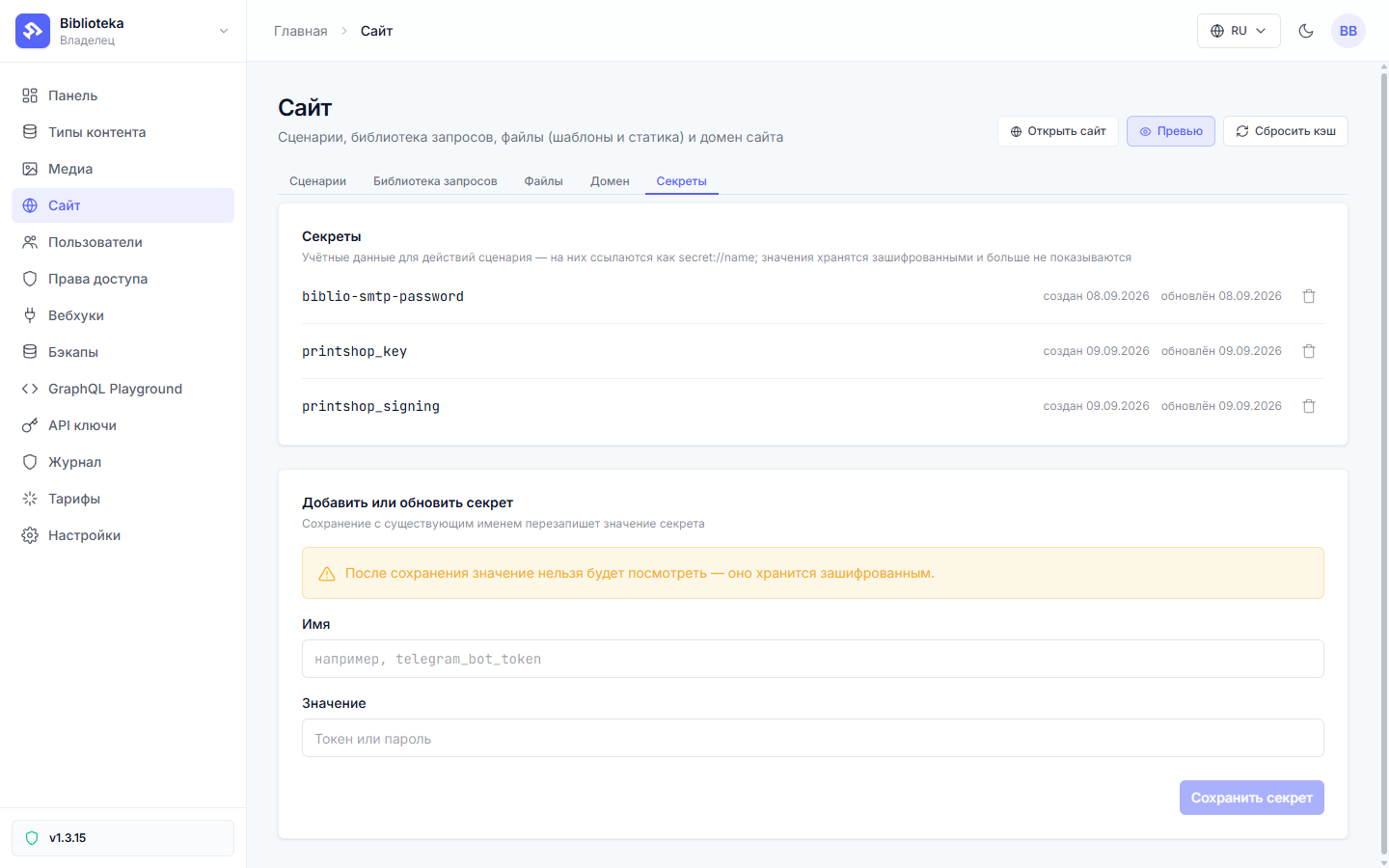
Task: Switch to the Файлы tab
Action: pyautogui.click(x=544, y=181)
